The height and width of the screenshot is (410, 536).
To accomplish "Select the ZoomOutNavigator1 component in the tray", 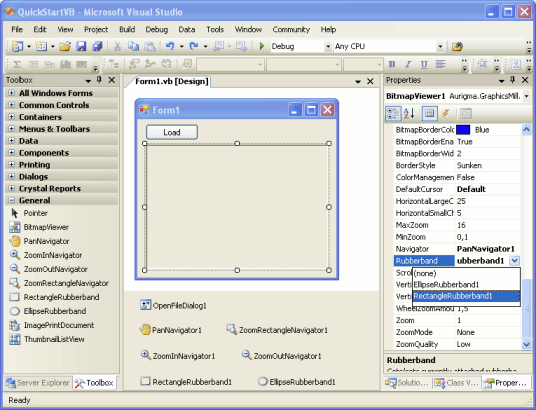I will coord(281,356).
